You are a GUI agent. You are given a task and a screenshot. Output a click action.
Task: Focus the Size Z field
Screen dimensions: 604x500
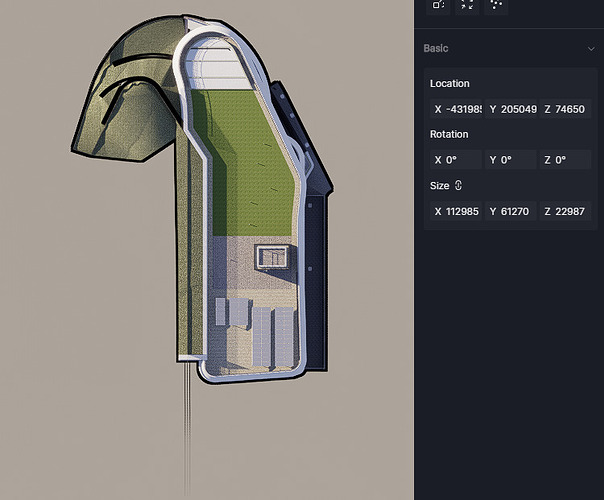click(x=566, y=211)
